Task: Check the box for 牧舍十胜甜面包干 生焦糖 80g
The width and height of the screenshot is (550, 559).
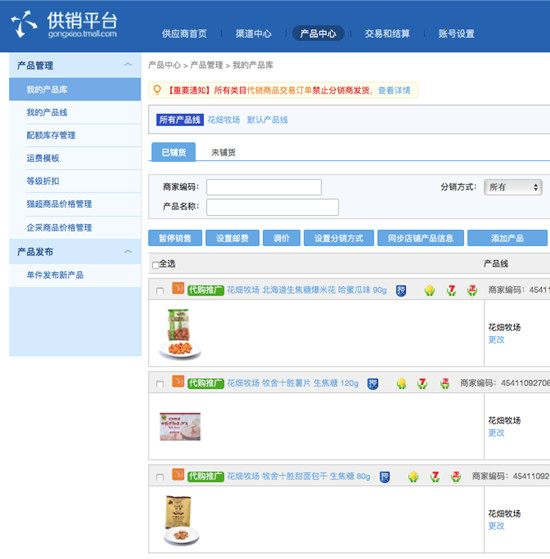Action: click(x=160, y=477)
